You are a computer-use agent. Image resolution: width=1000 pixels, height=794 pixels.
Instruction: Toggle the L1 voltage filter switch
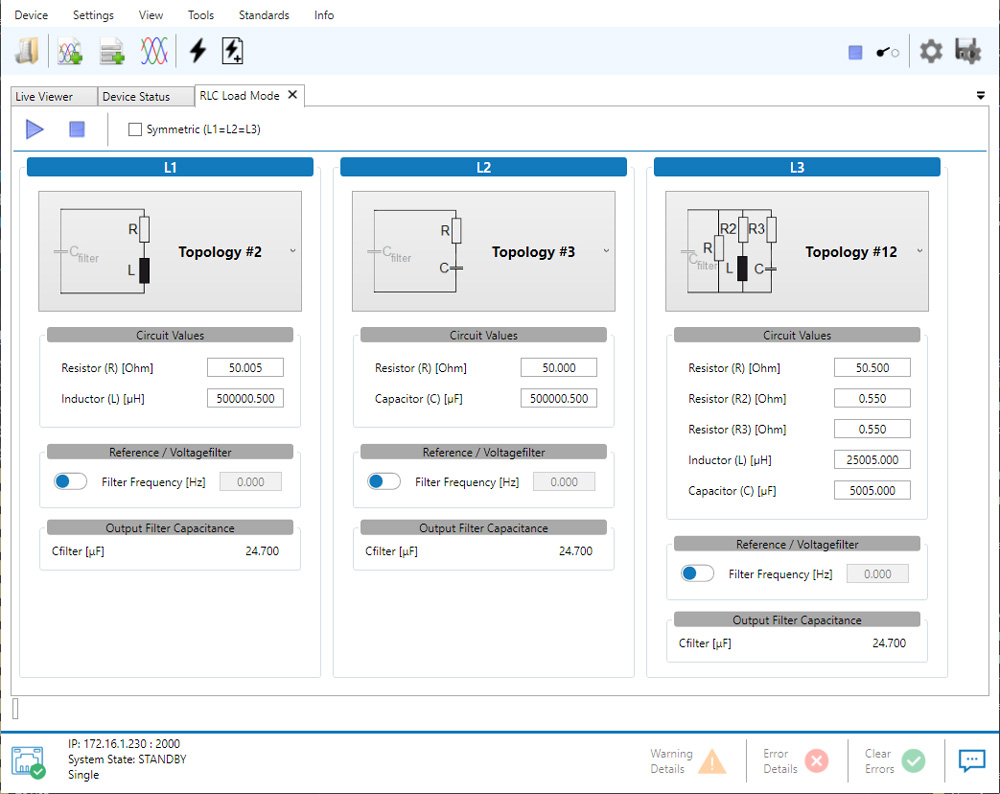[71, 482]
